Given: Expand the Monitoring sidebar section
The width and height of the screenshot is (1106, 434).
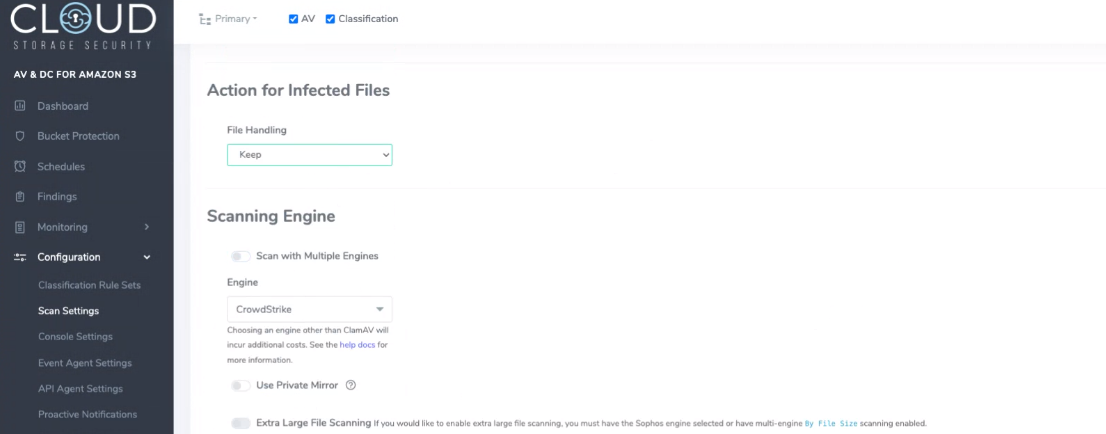Looking at the screenshot, I should 147,227.
